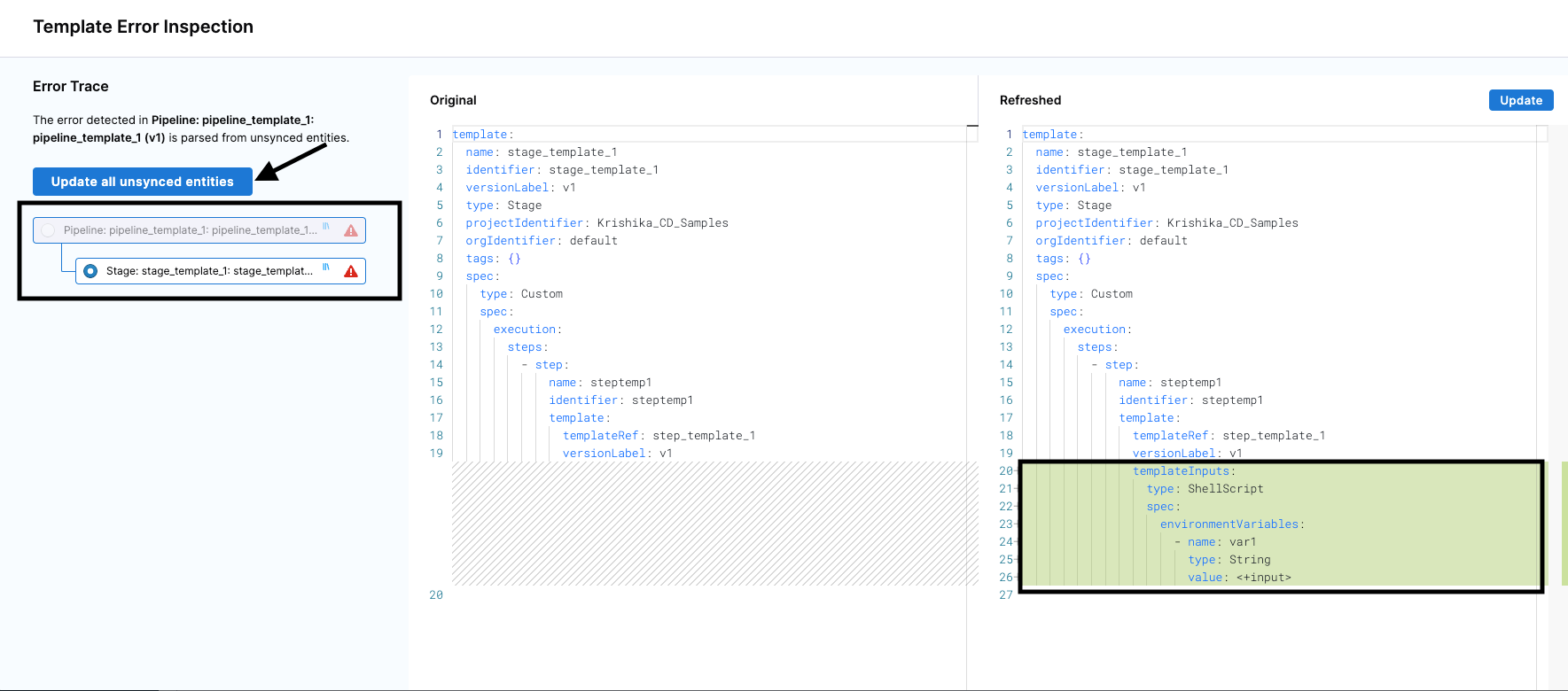This screenshot has height=691, width=1568.
Task: Open the Stage: stage_template_1 node label
Action: (x=209, y=271)
